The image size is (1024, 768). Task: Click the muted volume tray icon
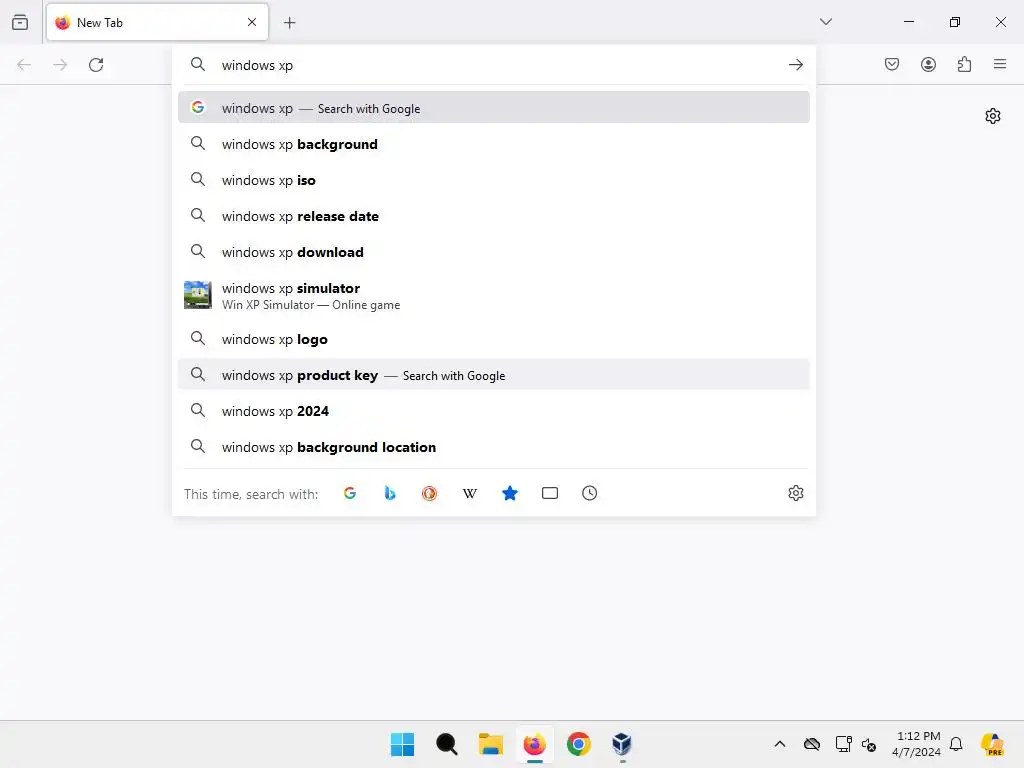(869, 744)
